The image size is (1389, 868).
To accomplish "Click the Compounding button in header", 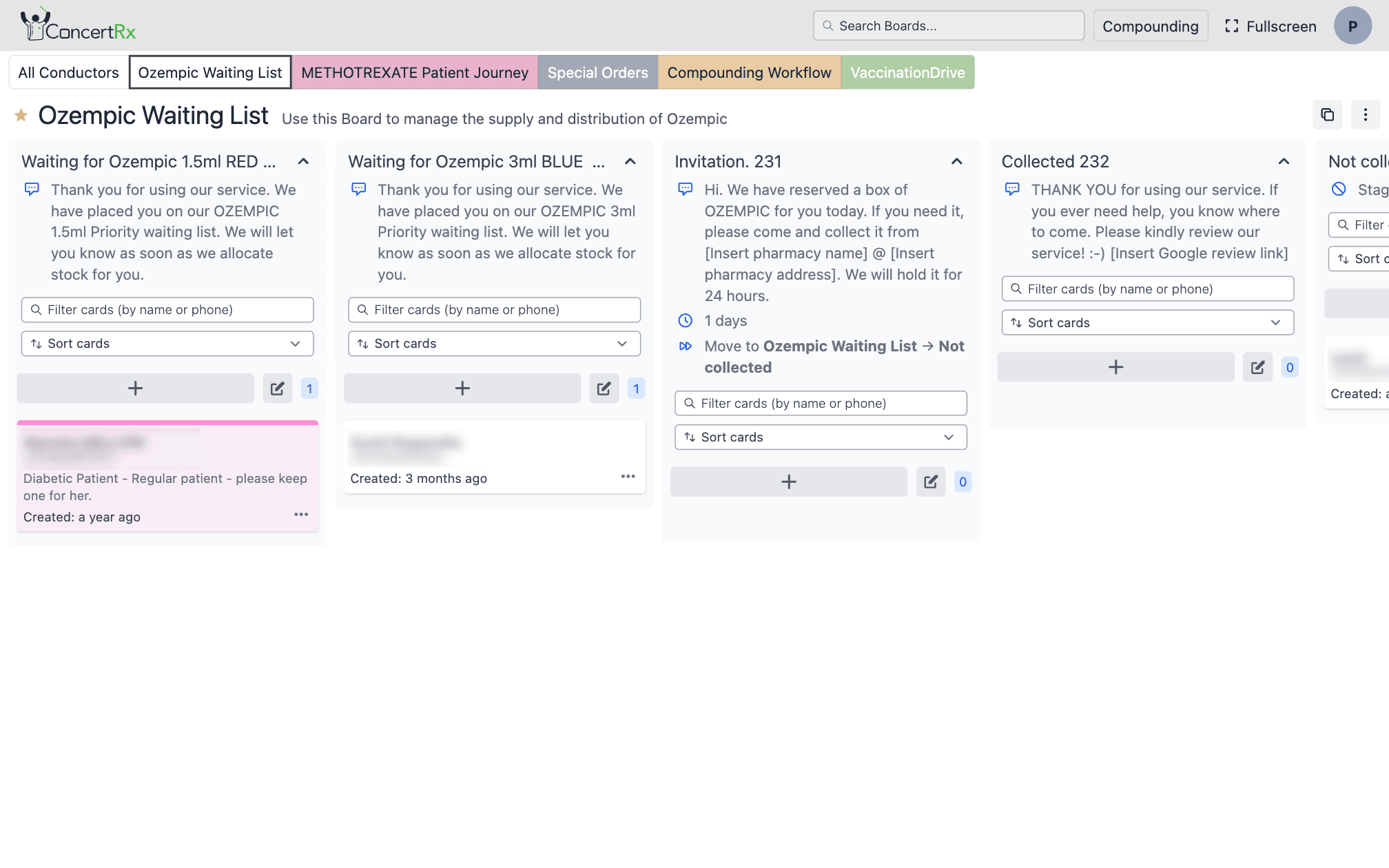I will [x=1150, y=26].
